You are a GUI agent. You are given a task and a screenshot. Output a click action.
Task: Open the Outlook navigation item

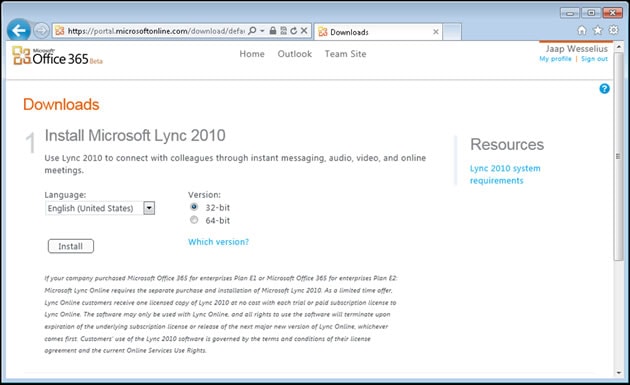pyautogui.click(x=295, y=54)
